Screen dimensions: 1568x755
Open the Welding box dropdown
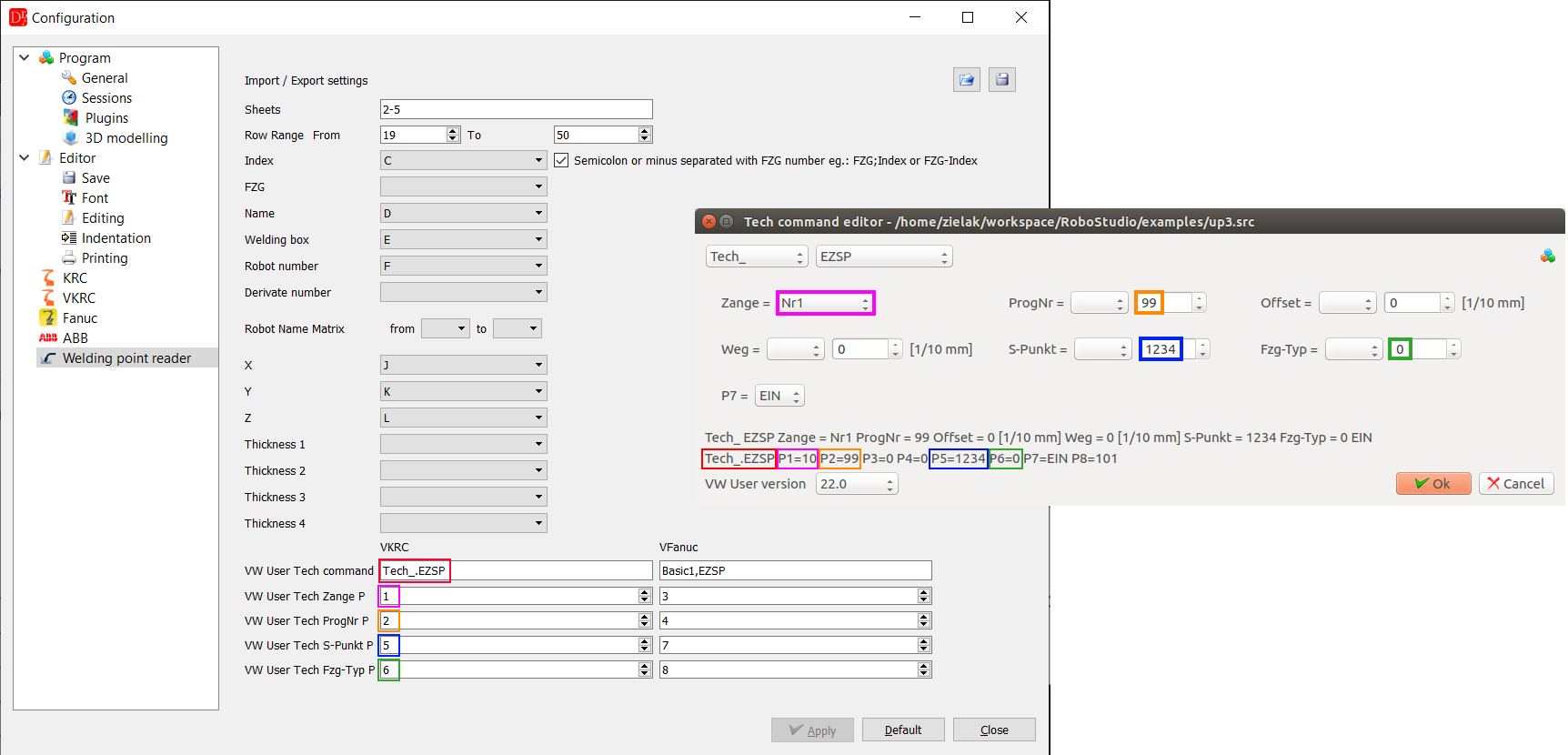tap(463, 239)
